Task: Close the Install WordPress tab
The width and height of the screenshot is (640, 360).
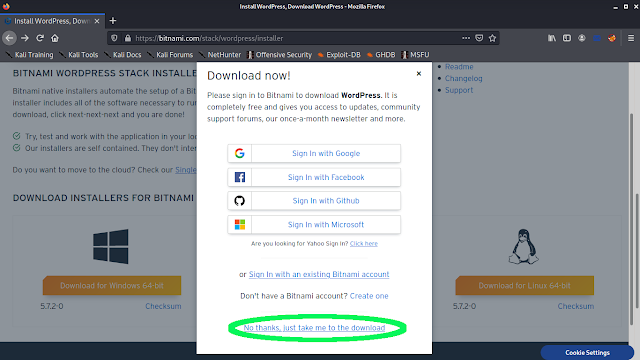Action: click(x=97, y=21)
